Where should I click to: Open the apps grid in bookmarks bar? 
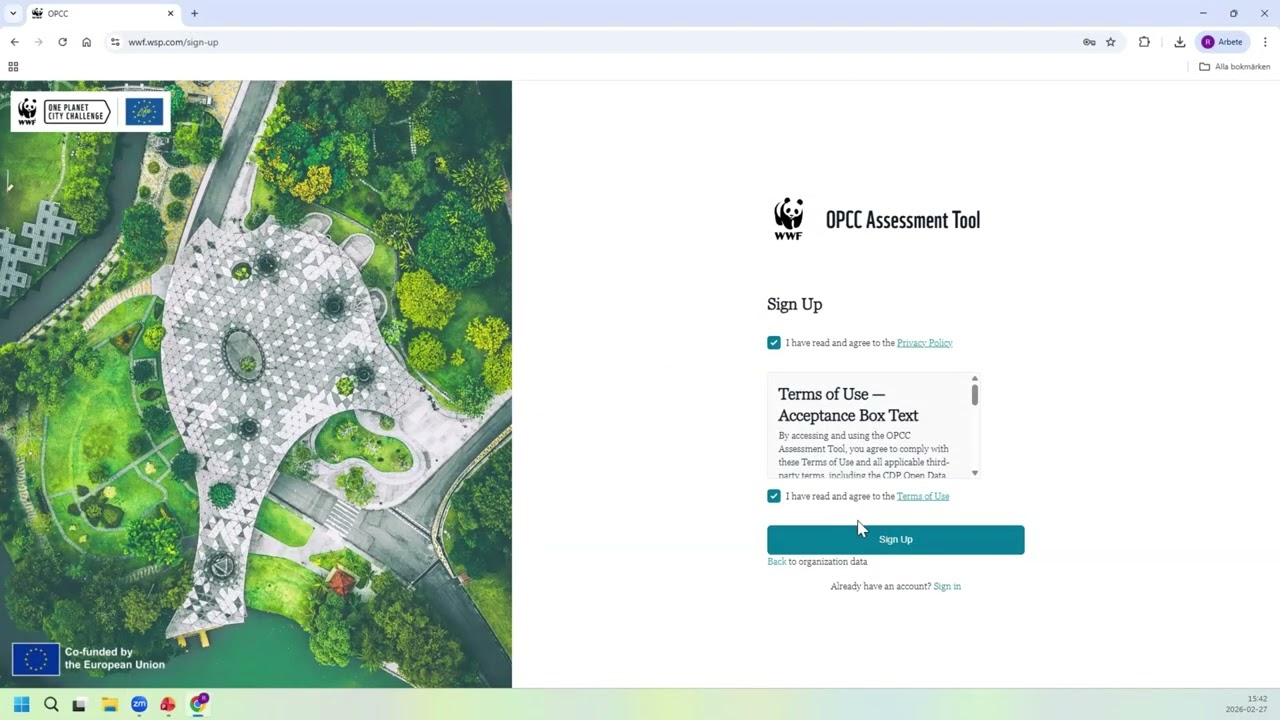(x=13, y=67)
